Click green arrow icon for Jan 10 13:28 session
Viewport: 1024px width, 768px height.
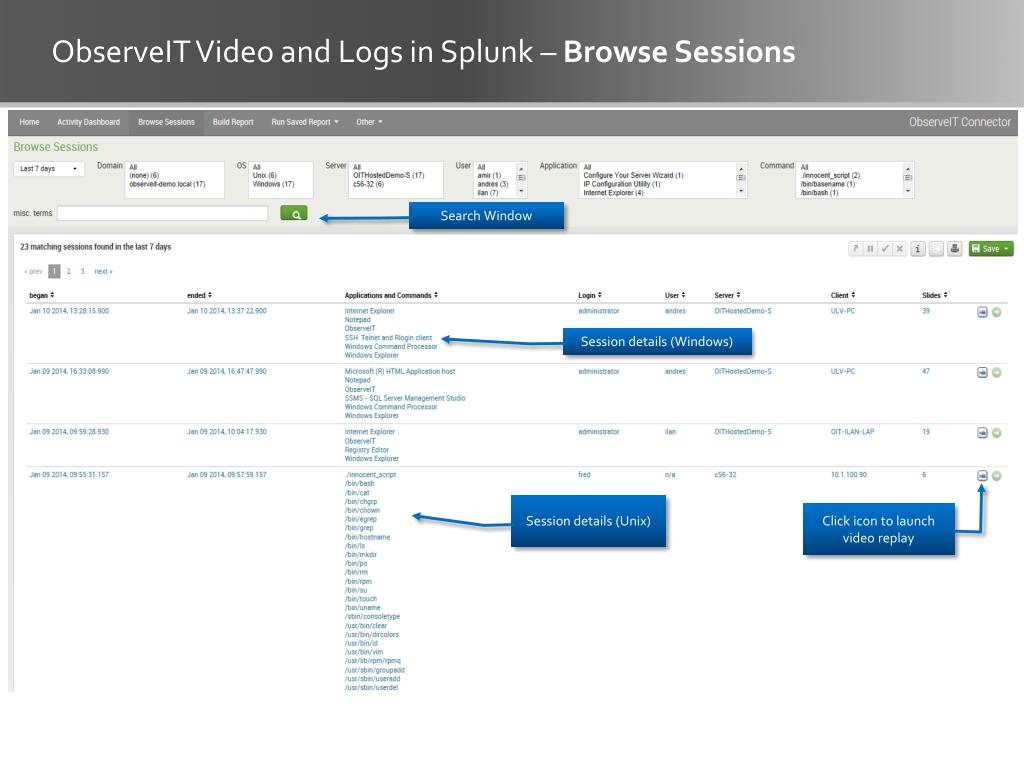tap(997, 312)
